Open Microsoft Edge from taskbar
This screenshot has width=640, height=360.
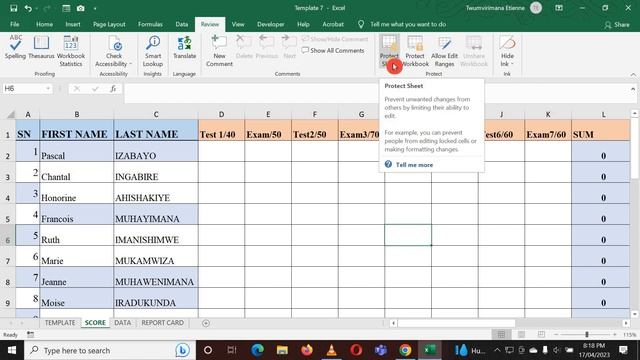click(x=258, y=350)
